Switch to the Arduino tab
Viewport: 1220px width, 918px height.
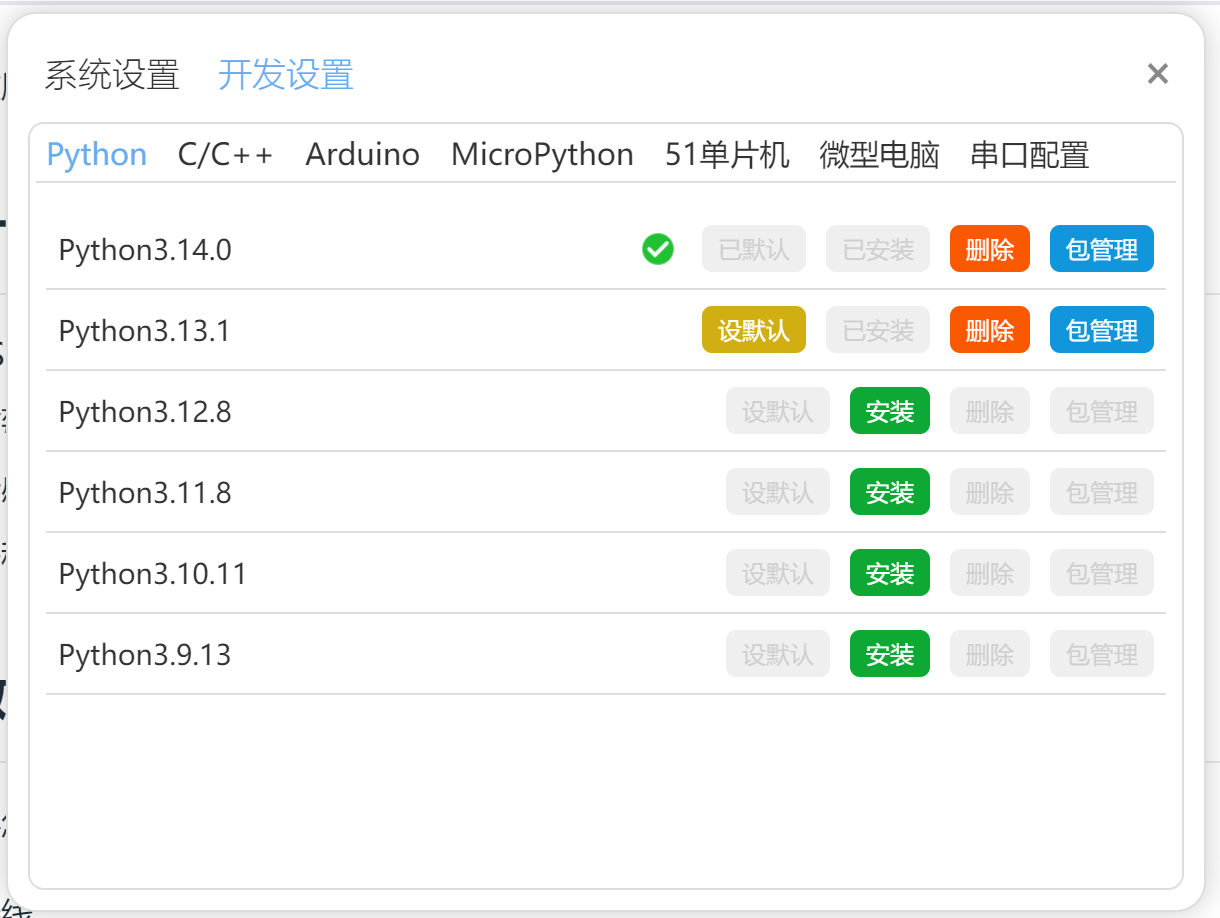tap(363, 155)
